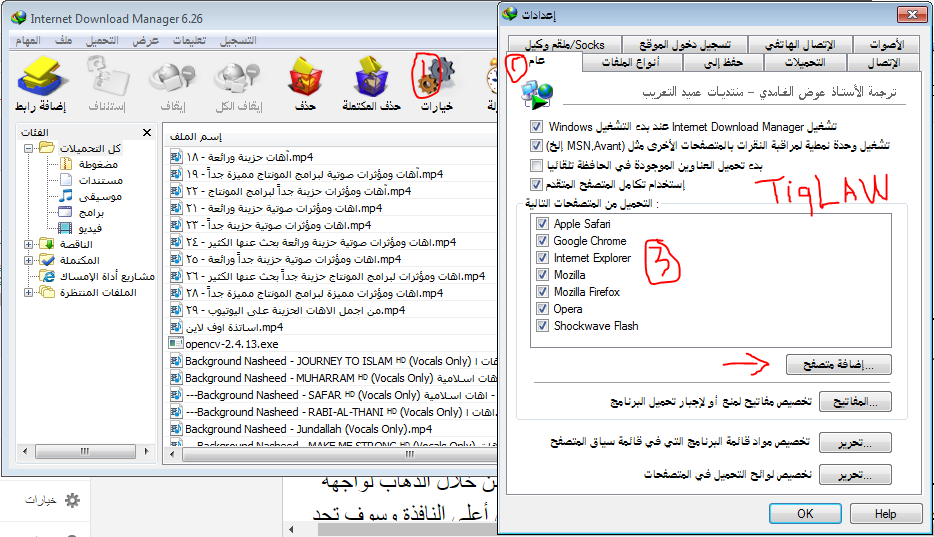934x537 pixels.
Task: Collapse the All Downloads (كل التحميلات) tree node
Action: 28,148
